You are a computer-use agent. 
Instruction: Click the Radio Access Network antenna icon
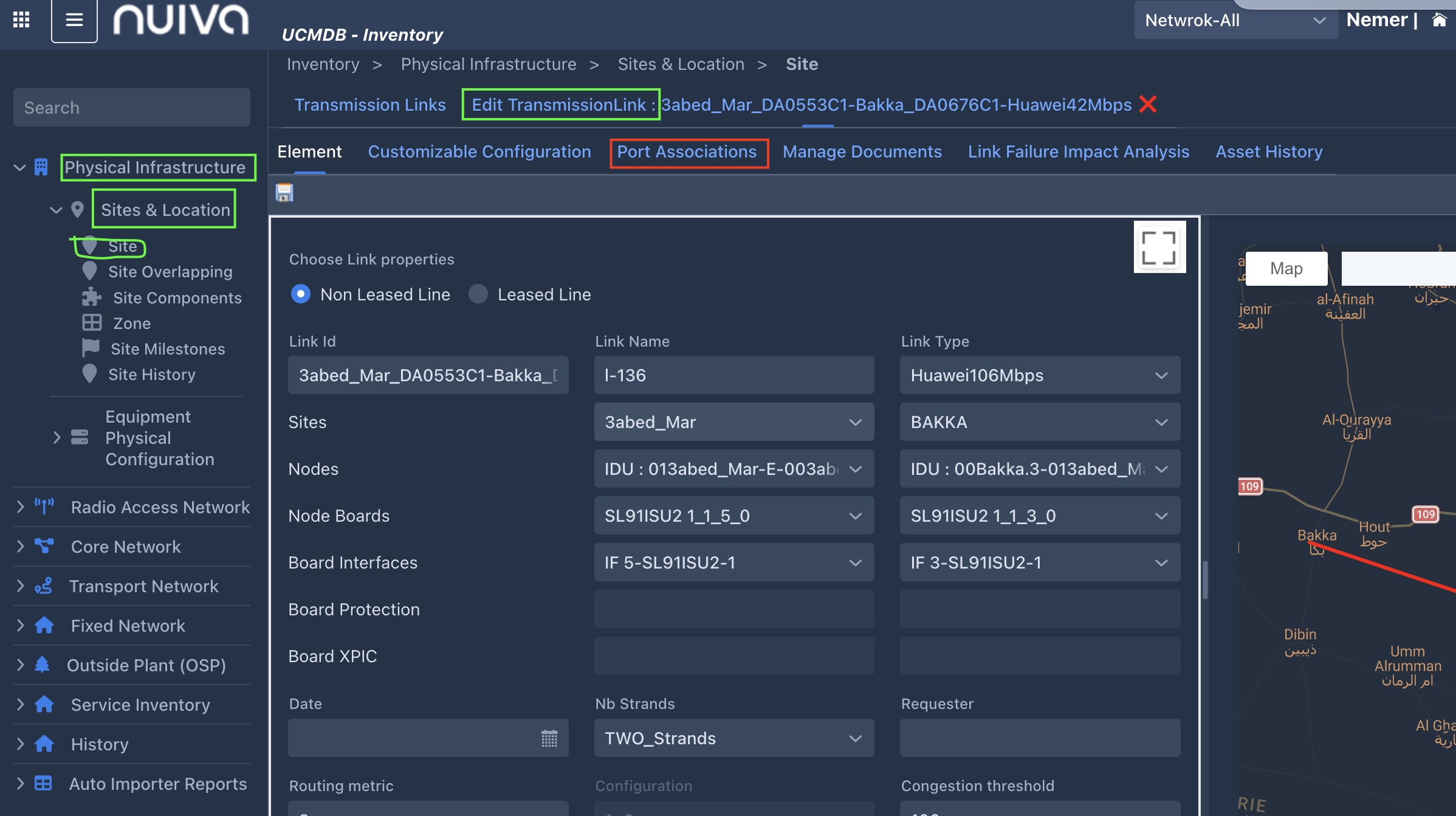click(x=44, y=507)
